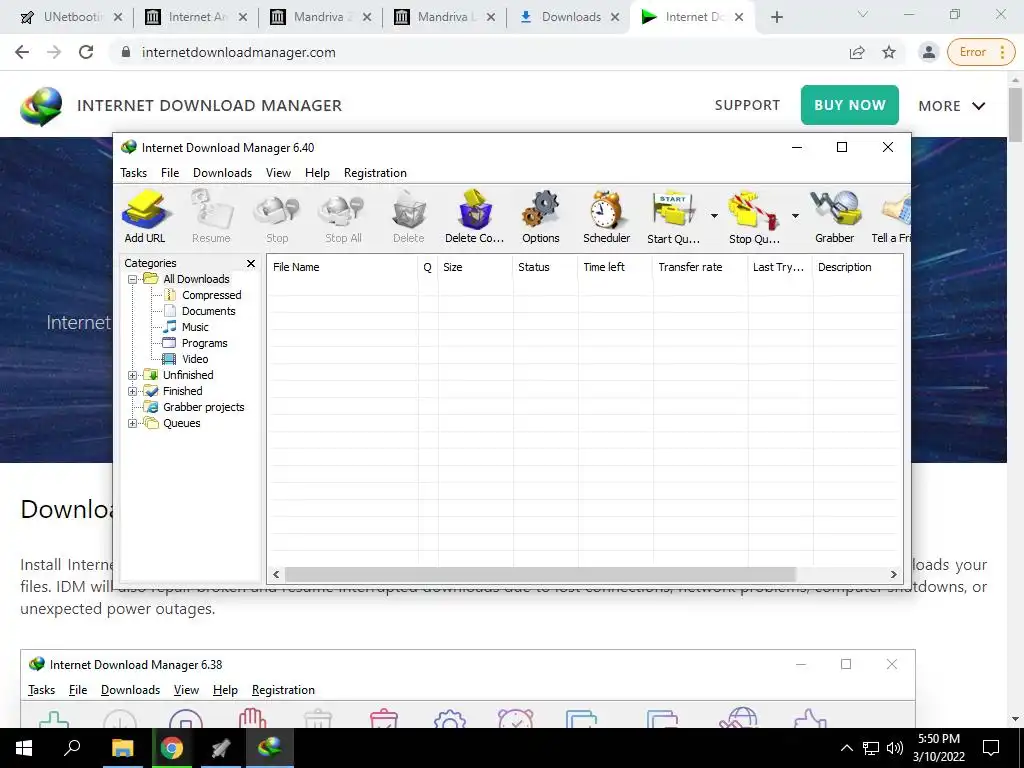The width and height of the screenshot is (1024, 768).
Task: Click the Start Queue icon
Action: 673,217
